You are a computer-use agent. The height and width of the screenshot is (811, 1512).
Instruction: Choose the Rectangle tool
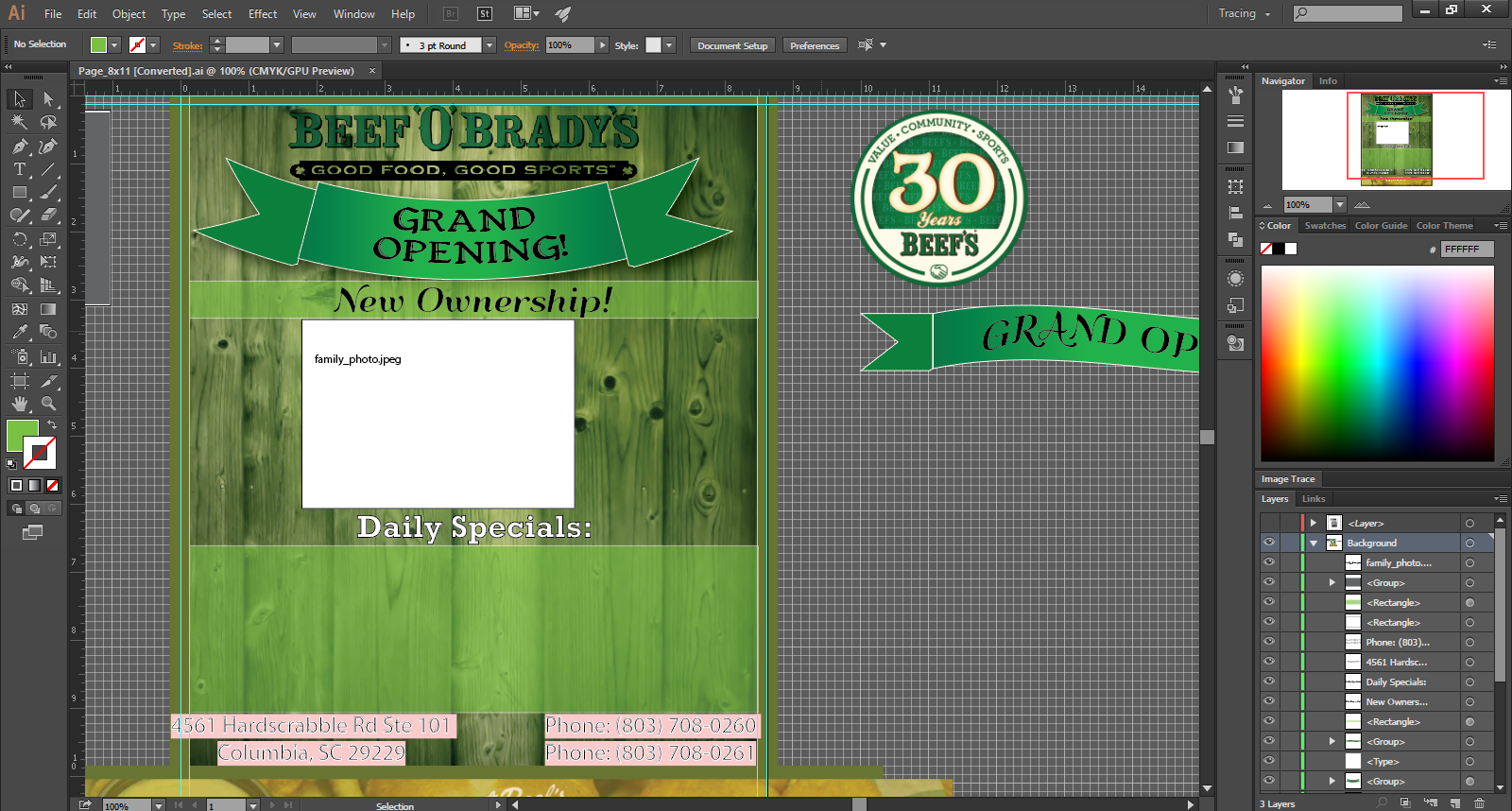[20, 192]
